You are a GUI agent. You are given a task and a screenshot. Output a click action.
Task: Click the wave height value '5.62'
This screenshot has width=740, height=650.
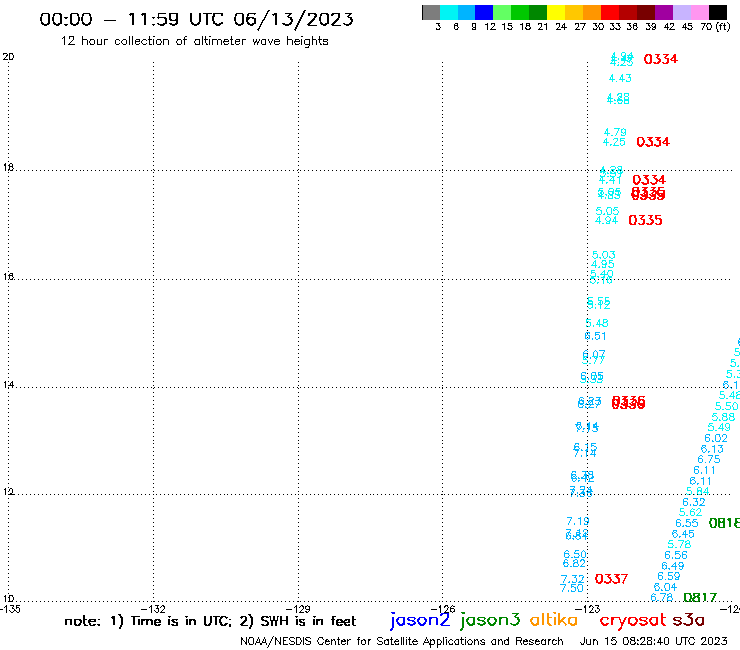tap(690, 513)
